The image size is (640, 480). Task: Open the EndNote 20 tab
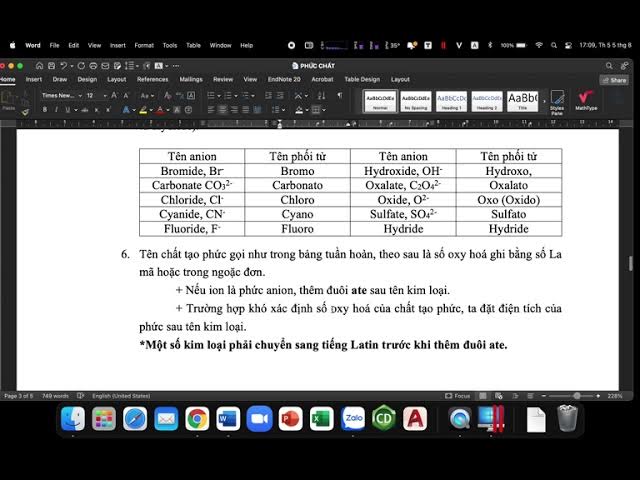click(284, 80)
